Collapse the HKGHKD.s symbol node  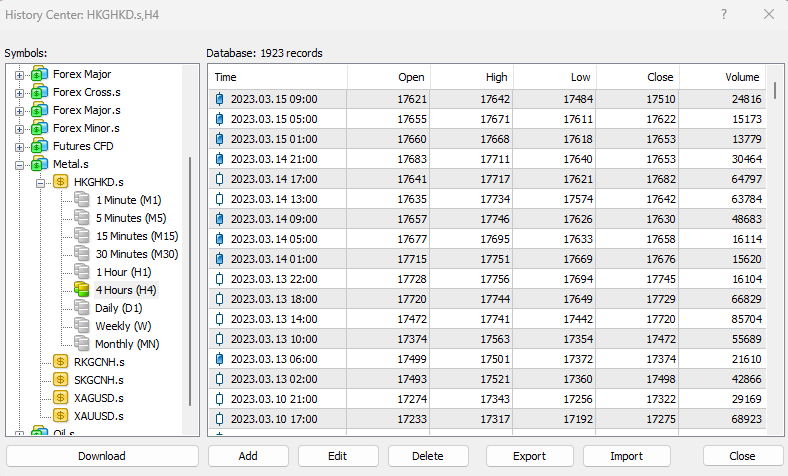(41, 182)
